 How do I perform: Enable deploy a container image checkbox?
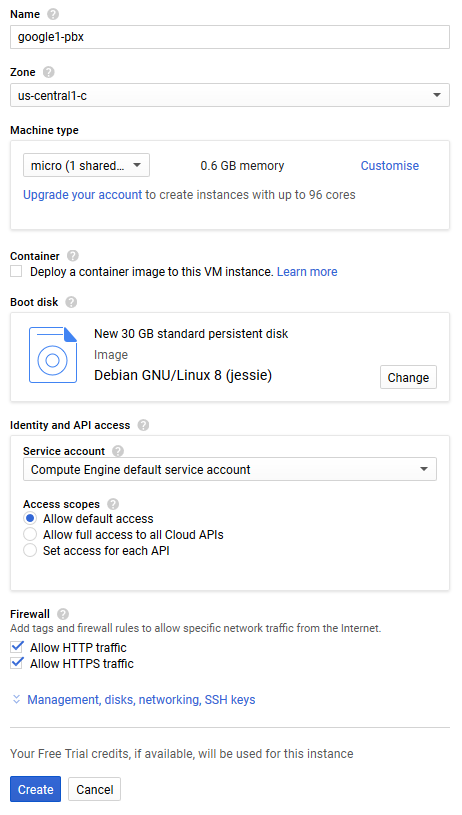[17, 271]
